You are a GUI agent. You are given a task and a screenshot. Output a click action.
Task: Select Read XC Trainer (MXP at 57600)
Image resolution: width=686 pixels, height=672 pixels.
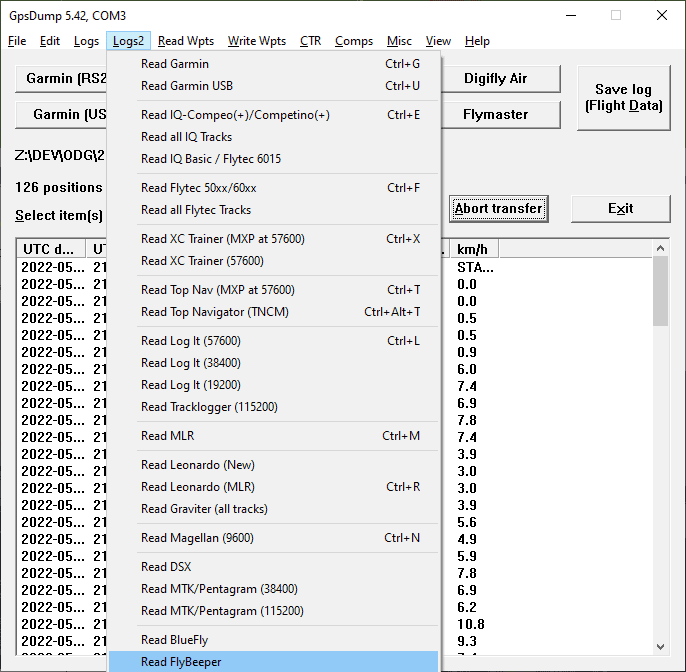pos(273,239)
